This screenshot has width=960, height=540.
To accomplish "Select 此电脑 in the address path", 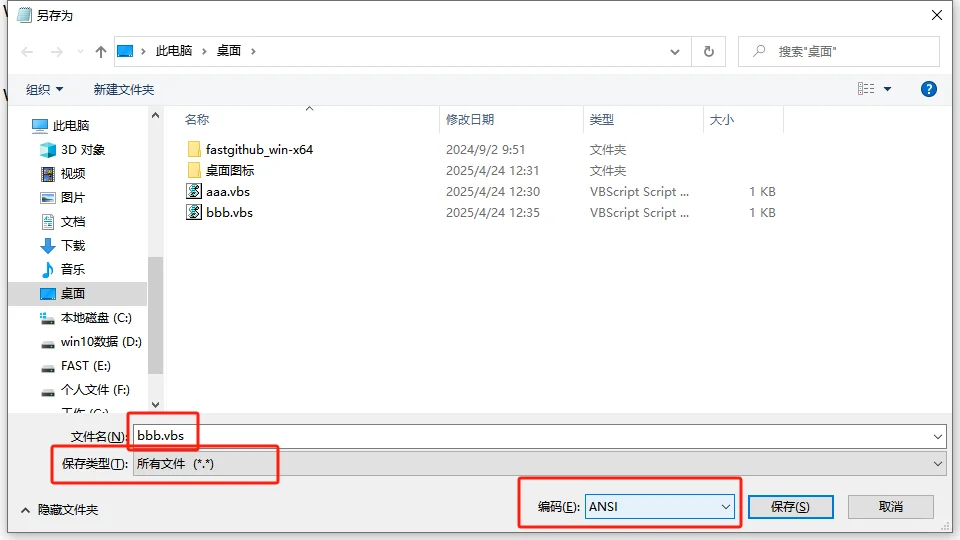I will click(x=174, y=51).
